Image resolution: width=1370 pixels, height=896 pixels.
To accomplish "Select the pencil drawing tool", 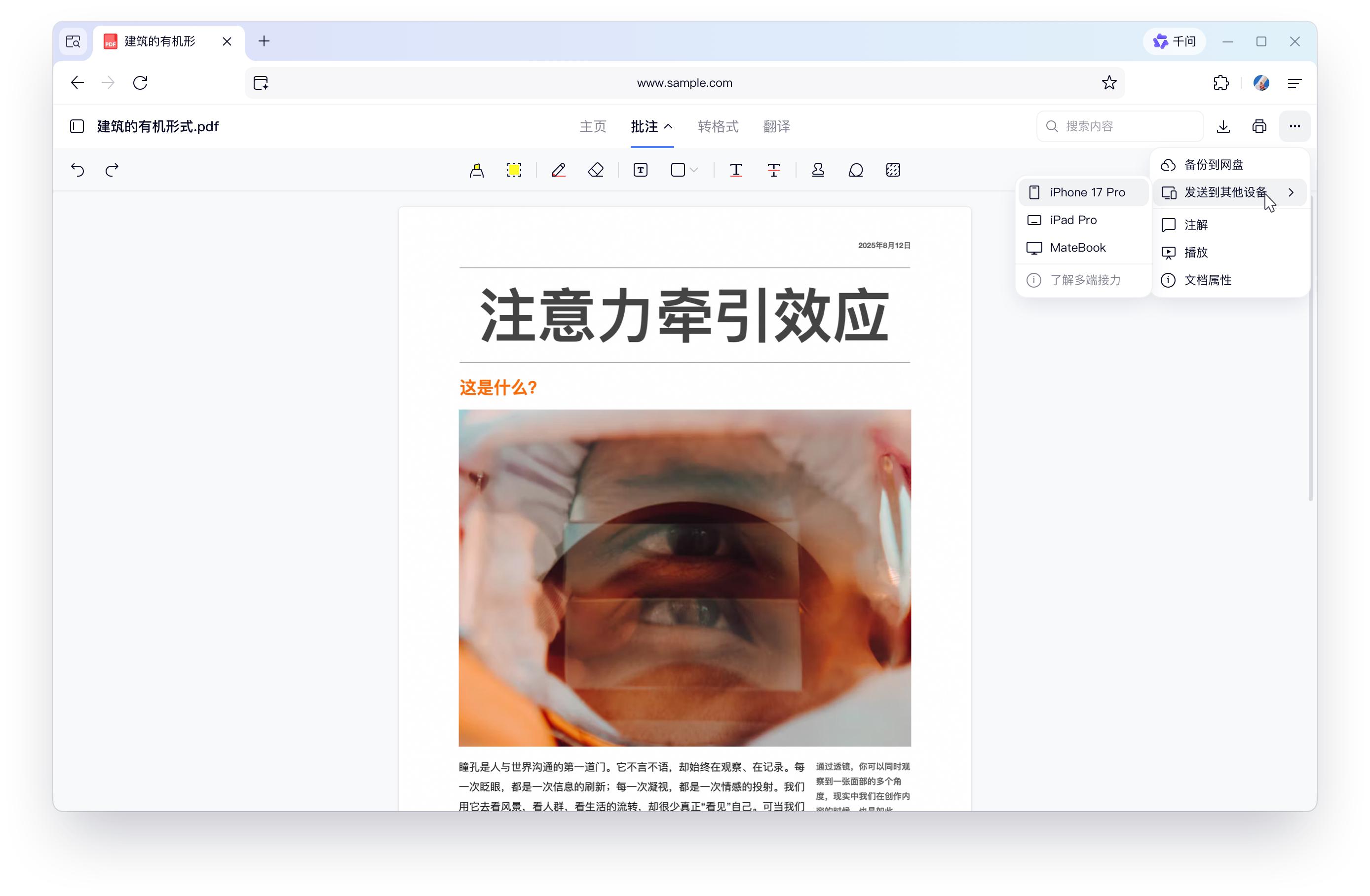I will pyautogui.click(x=558, y=170).
